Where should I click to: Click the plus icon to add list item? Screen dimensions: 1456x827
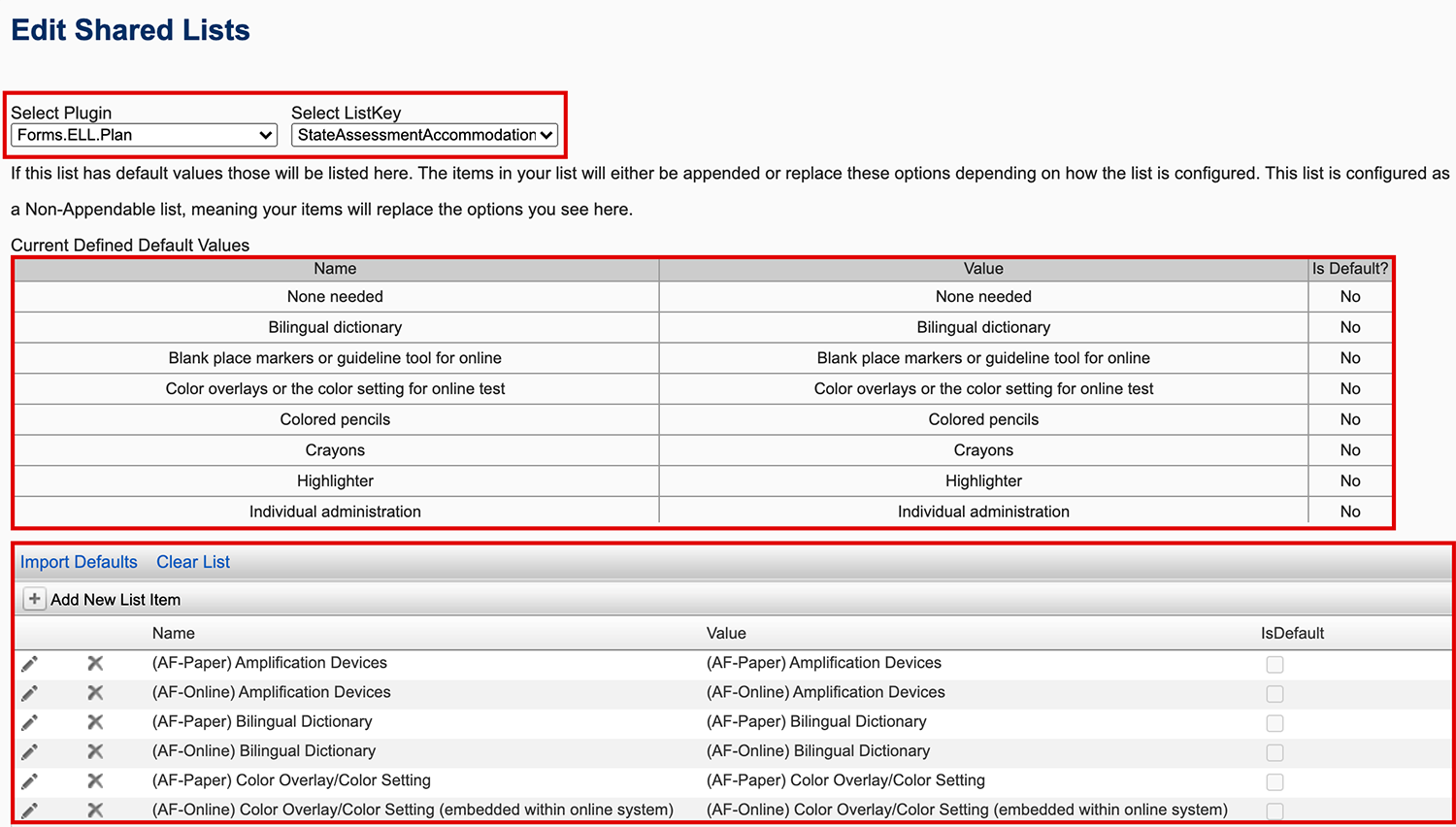click(x=34, y=599)
